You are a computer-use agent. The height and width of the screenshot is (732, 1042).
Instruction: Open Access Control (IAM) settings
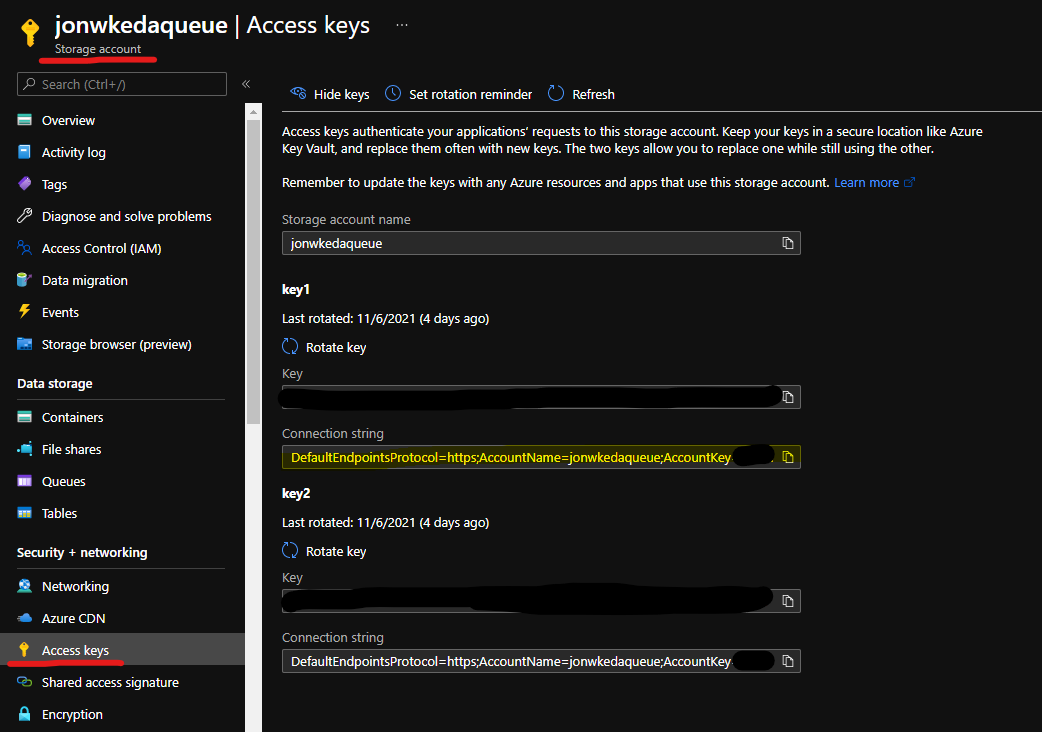tap(103, 247)
